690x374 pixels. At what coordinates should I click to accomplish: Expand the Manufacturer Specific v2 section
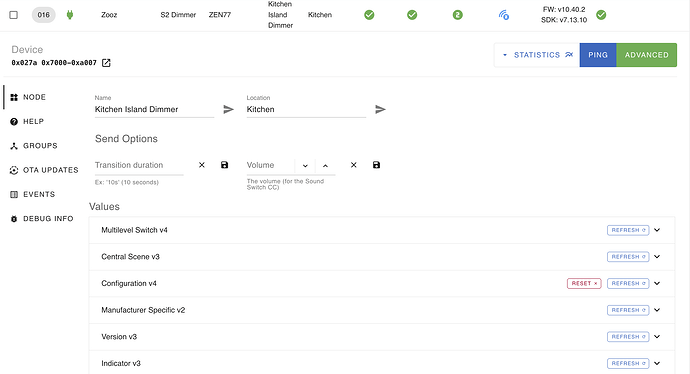pos(657,310)
